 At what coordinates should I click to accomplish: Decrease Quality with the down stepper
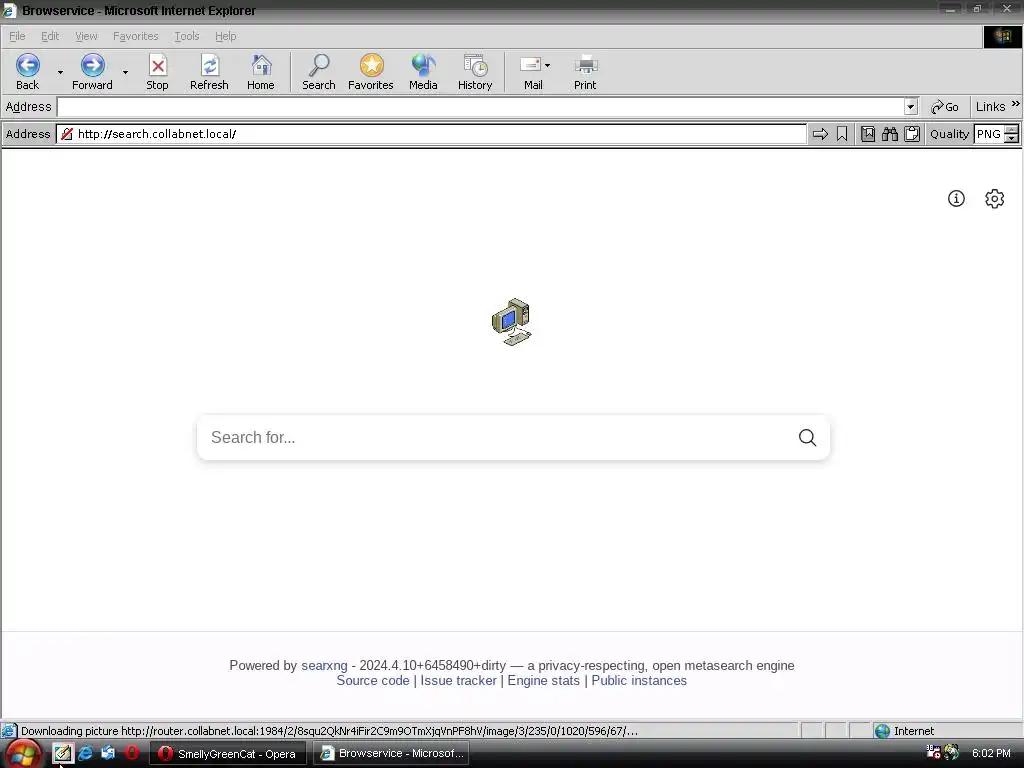1012,138
